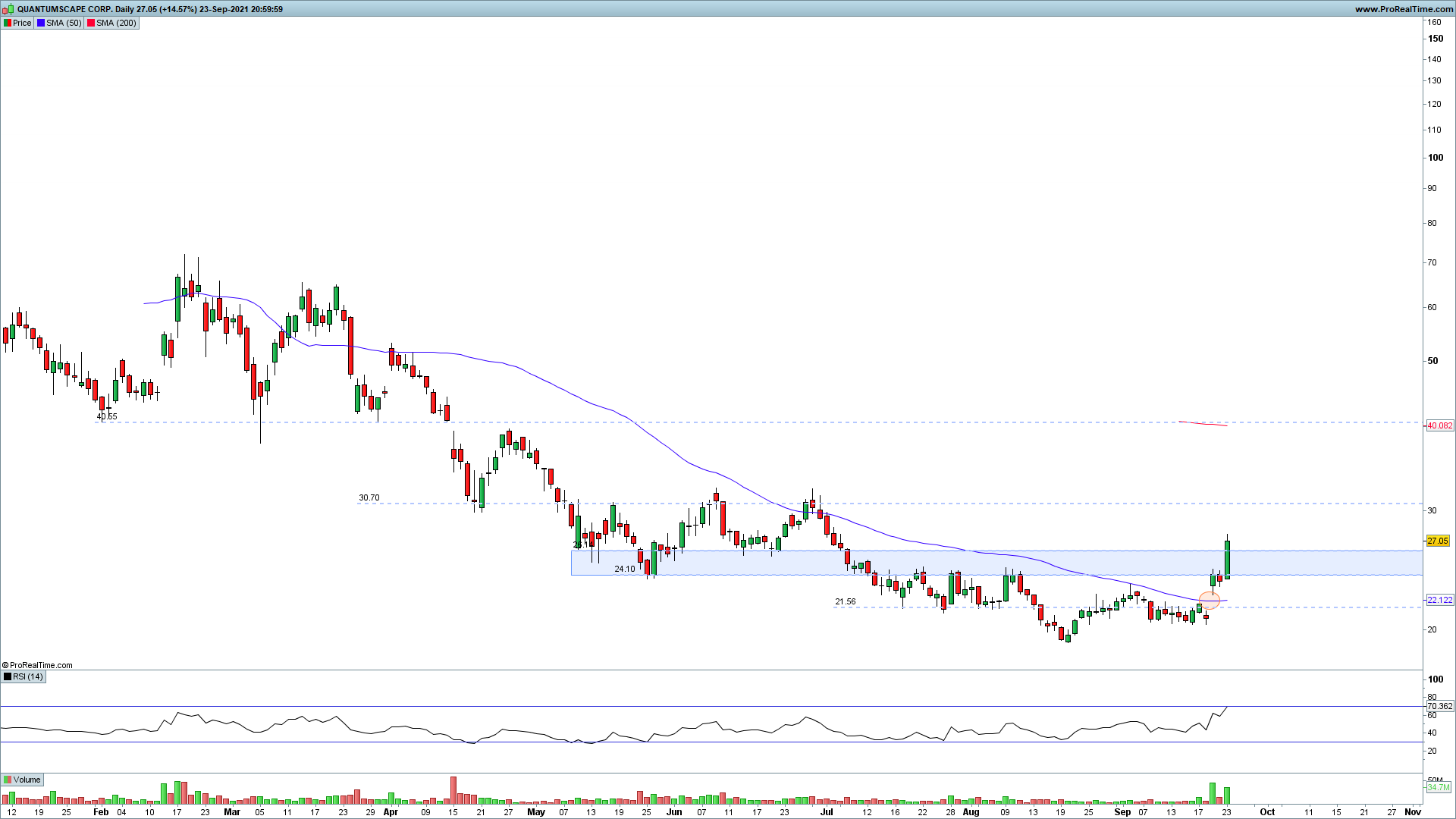This screenshot has height=819, width=1456.
Task: Click the yellow 27.05 current price tag
Action: click(1437, 541)
